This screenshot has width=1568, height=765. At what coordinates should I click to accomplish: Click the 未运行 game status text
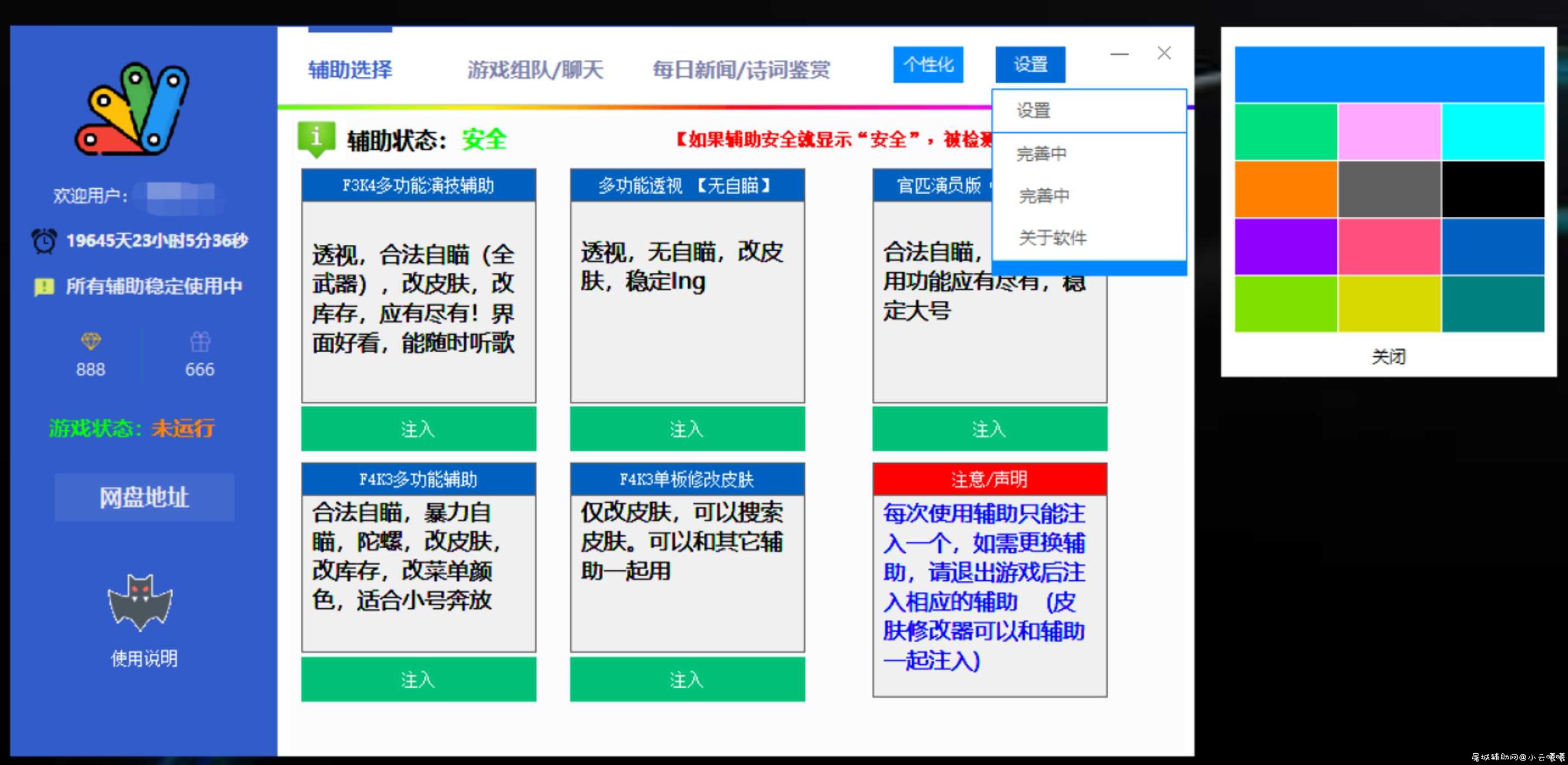[183, 428]
